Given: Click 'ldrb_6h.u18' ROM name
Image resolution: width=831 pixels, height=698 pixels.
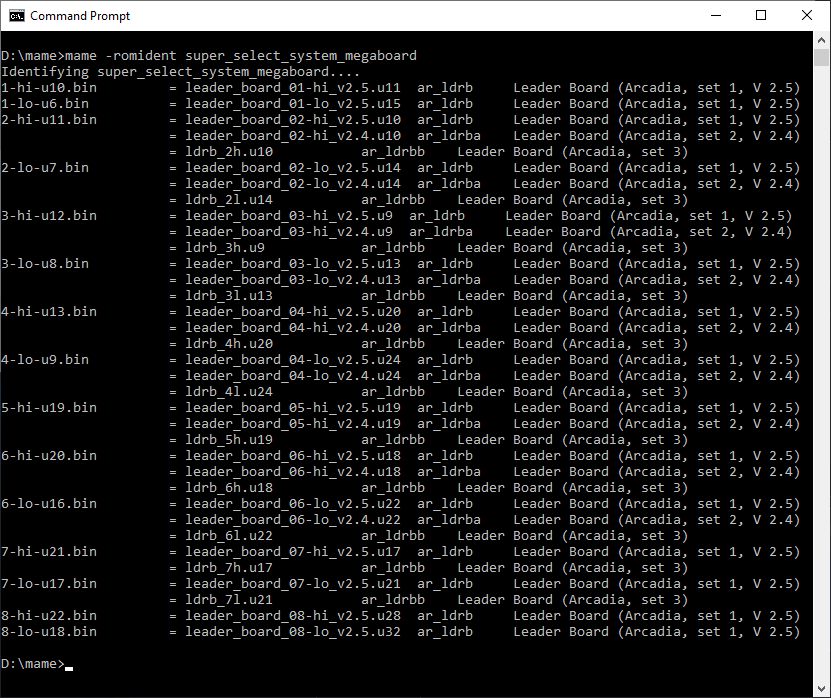Looking at the screenshot, I should pos(229,487).
